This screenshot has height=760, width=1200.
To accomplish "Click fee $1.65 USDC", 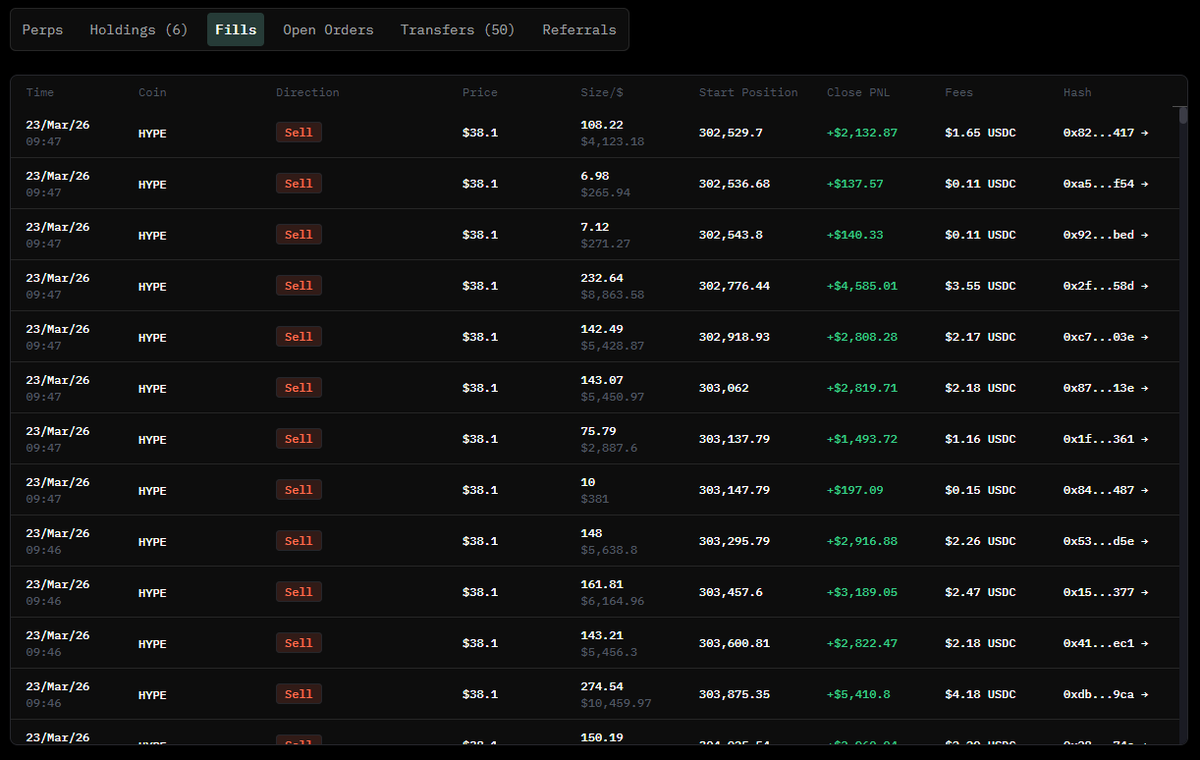I will point(980,133).
